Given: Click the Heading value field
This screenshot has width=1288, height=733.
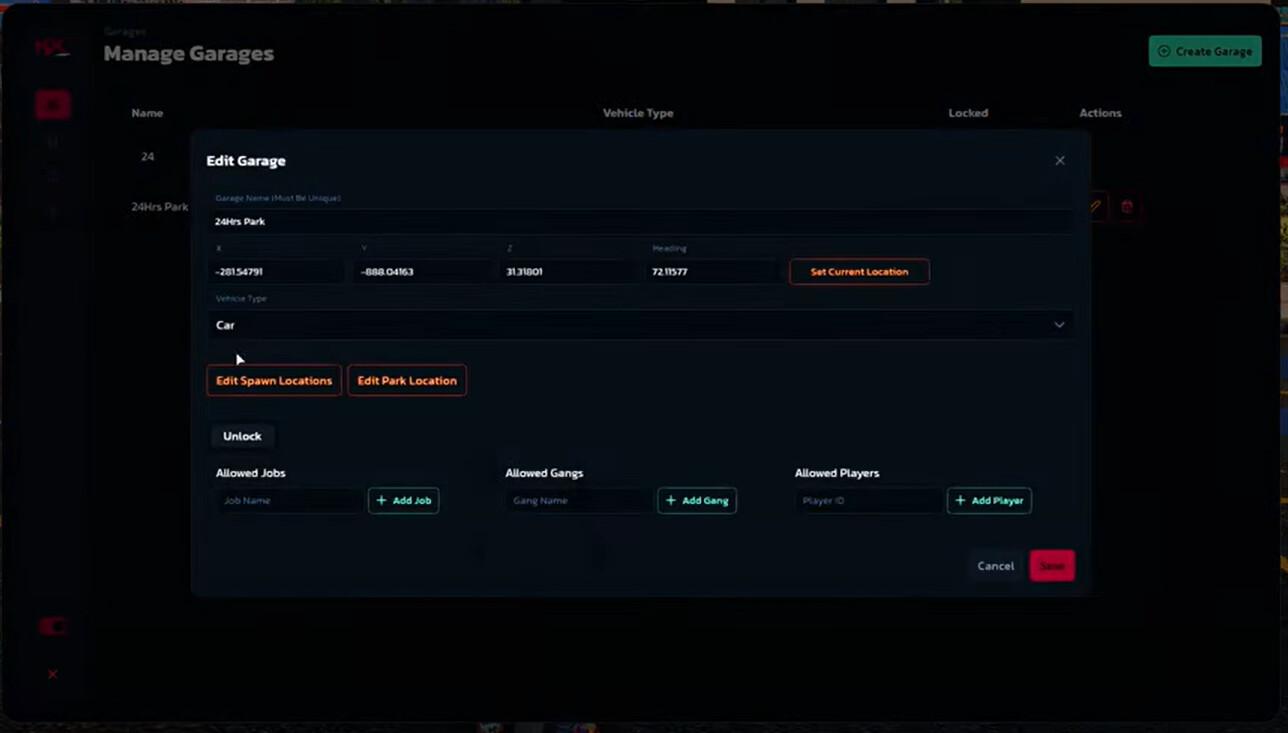Looking at the screenshot, I should pos(713,271).
